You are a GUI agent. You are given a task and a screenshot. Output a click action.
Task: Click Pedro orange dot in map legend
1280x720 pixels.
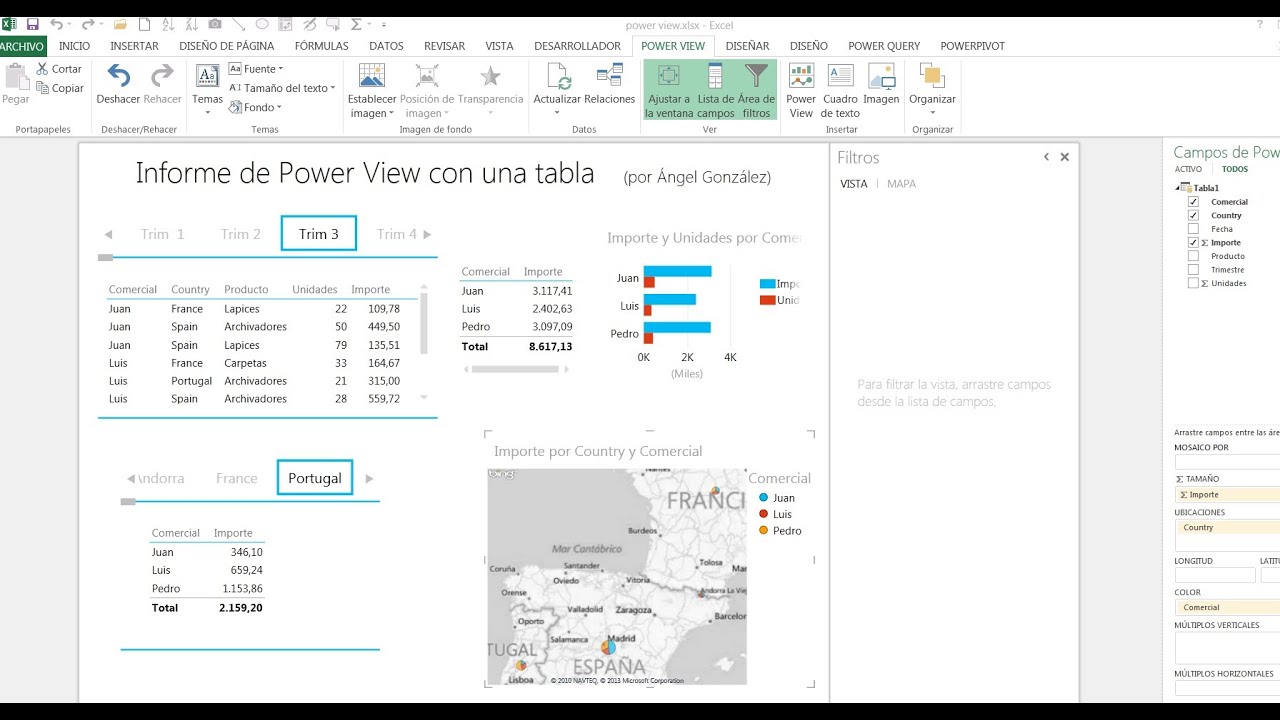click(764, 530)
